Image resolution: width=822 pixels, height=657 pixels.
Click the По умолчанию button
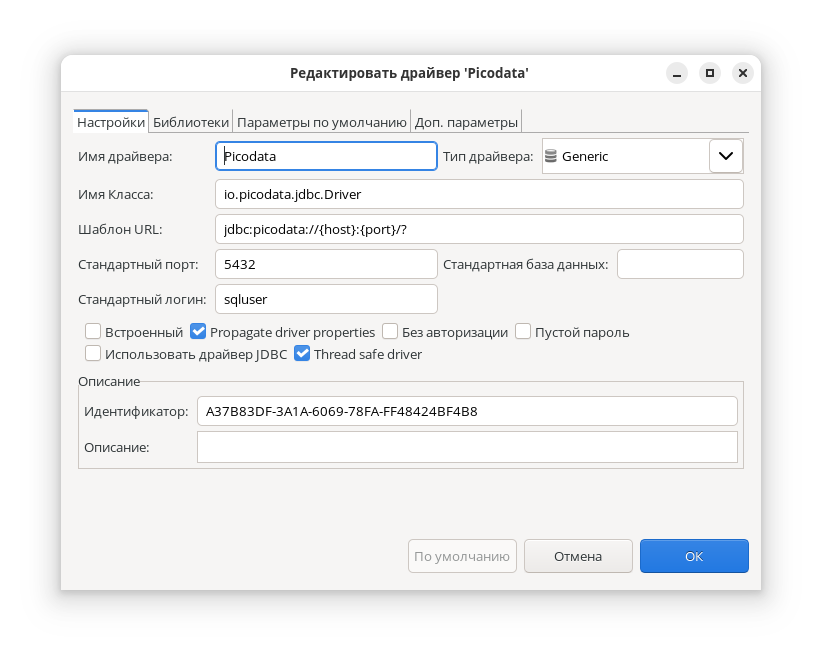pos(462,556)
